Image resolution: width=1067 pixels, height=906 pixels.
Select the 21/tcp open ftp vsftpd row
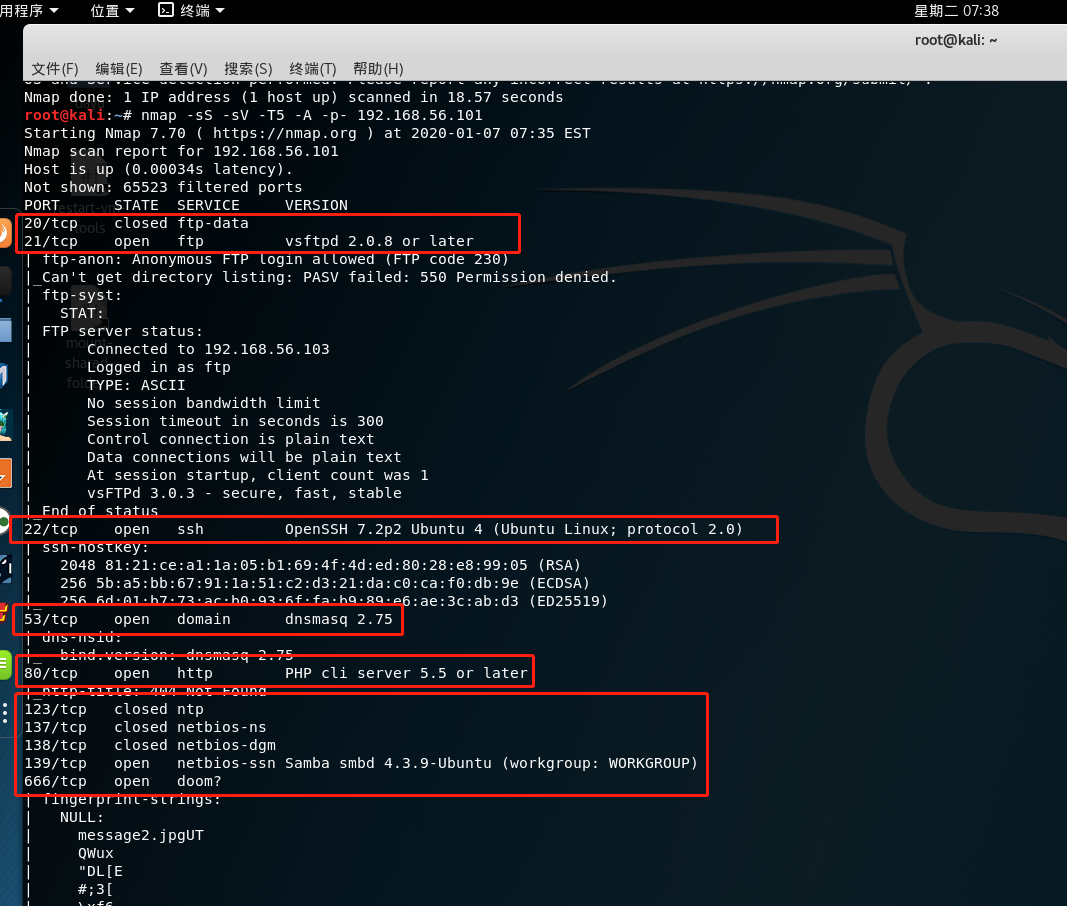[248, 241]
